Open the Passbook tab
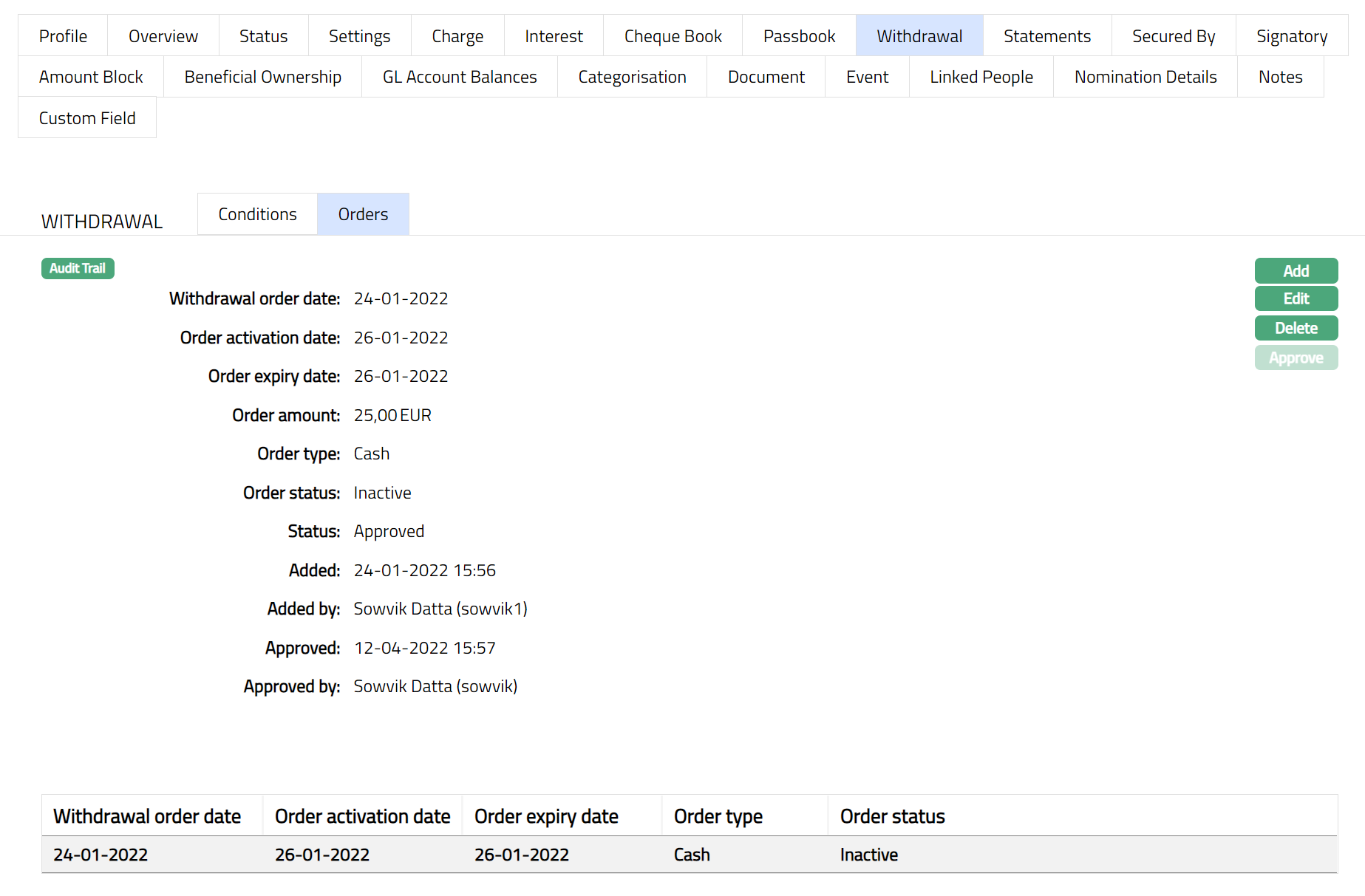The height and width of the screenshot is (896, 1365). pos(799,36)
